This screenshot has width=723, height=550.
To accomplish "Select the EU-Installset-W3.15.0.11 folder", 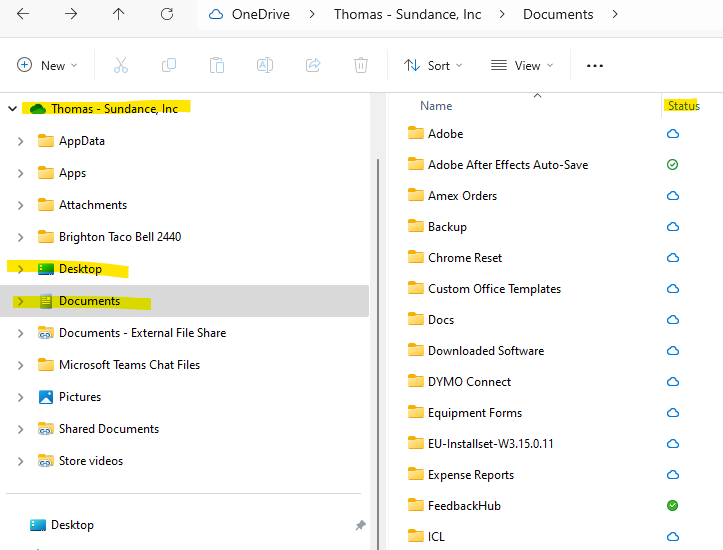I will [x=491, y=444].
